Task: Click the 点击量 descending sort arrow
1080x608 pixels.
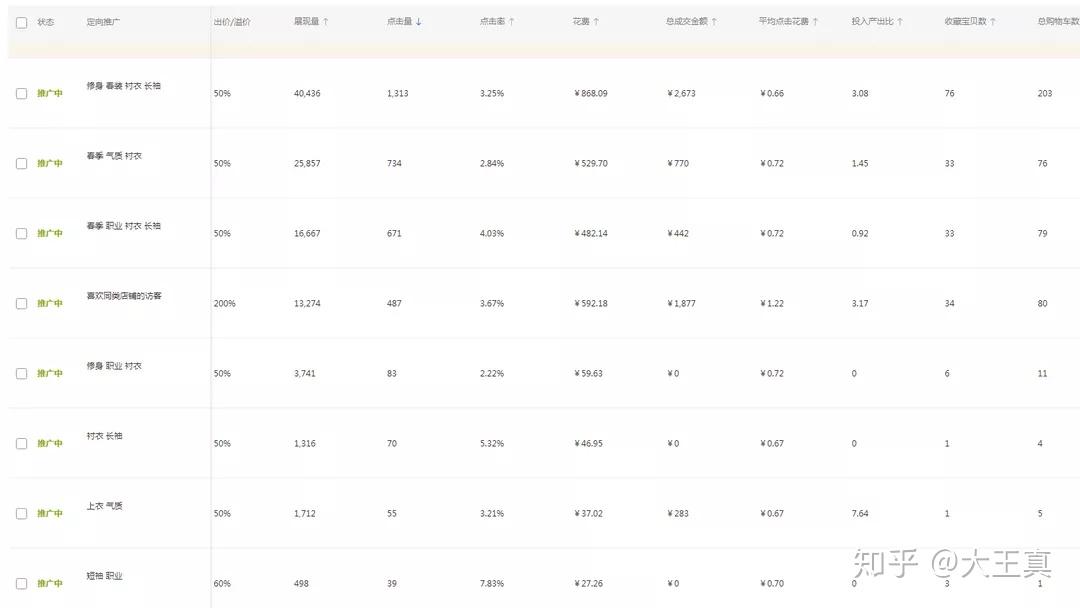Action: click(419, 22)
